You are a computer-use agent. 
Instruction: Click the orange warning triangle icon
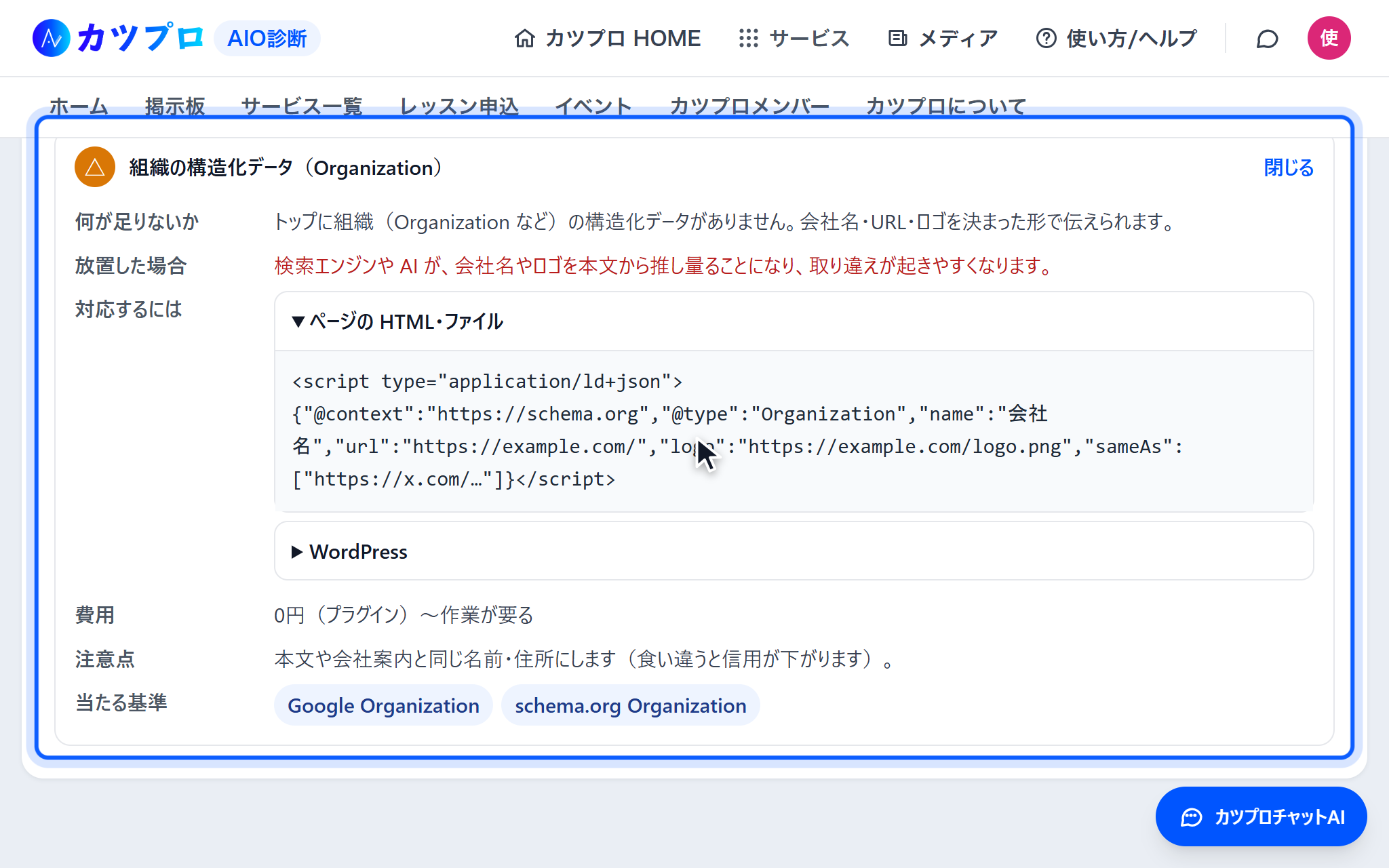[x=95, y=167]
